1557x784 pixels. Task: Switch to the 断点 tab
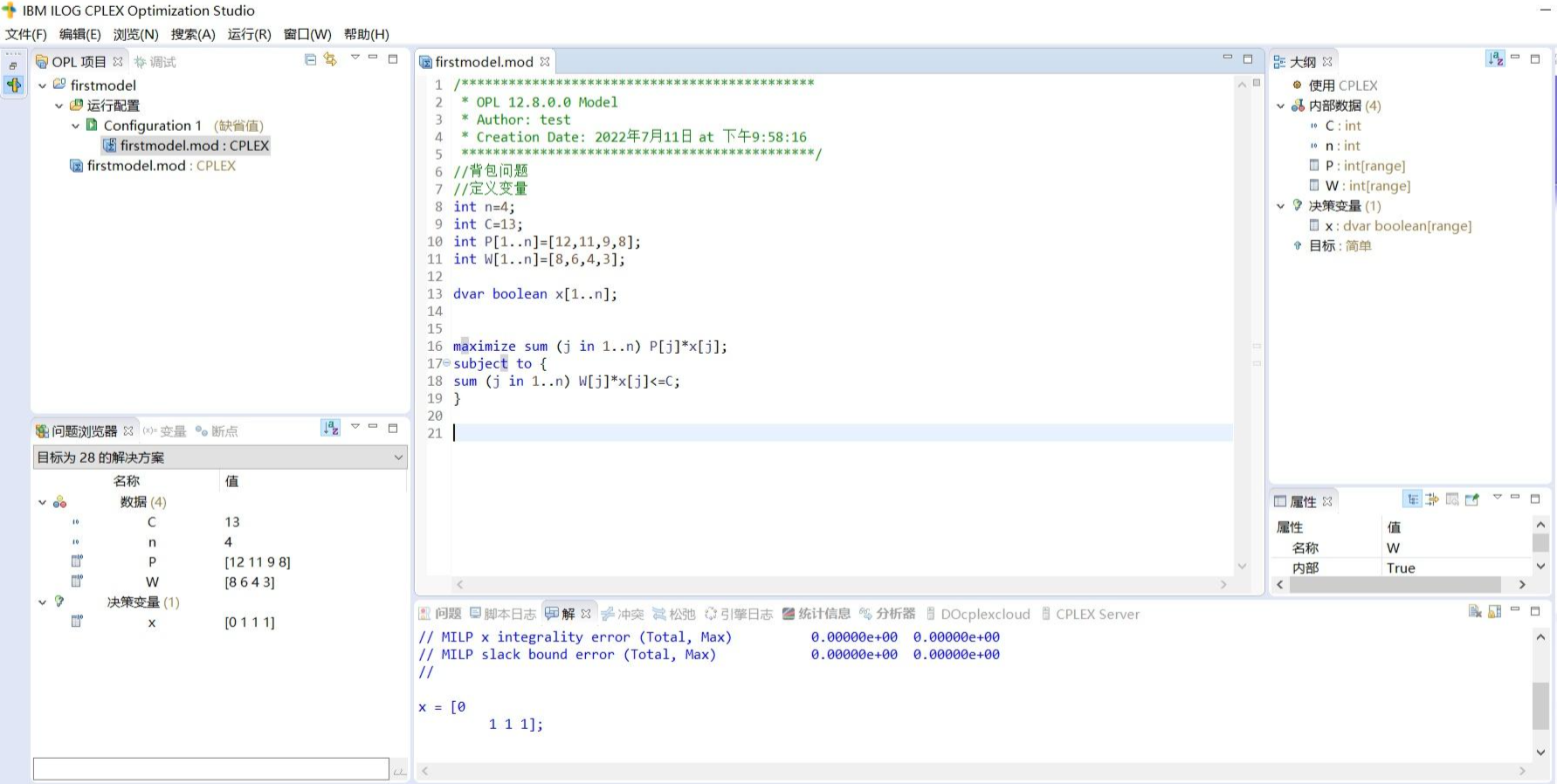(x=217, y=431)
